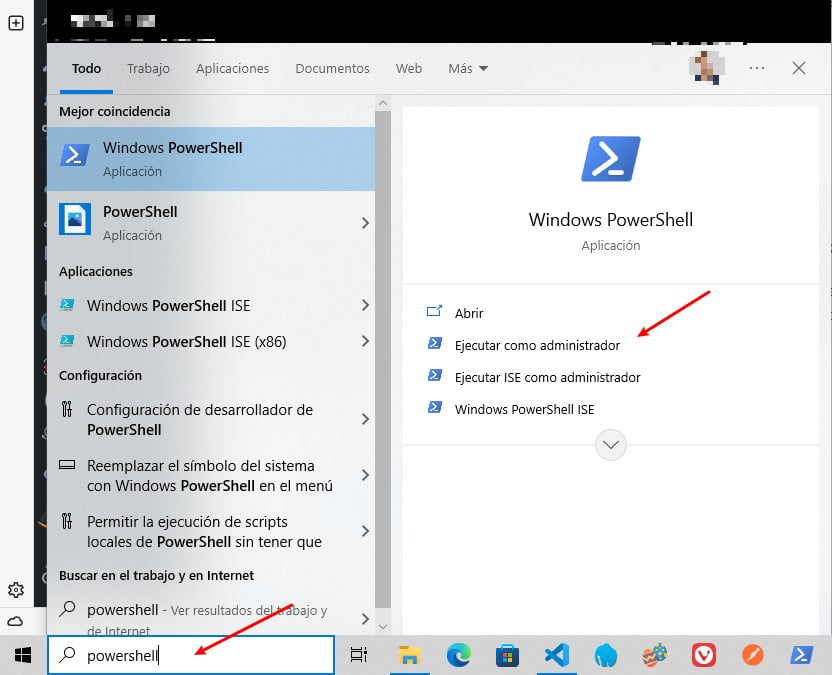Click PowerShell icon beside Ejecutar como administrador

pos(435,344)
